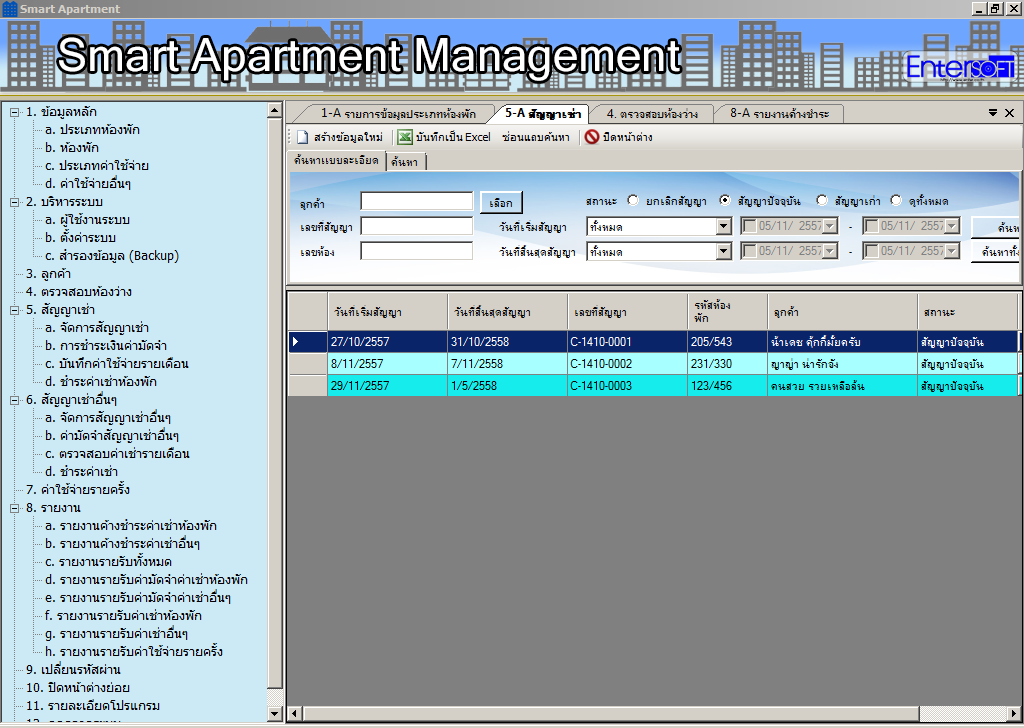1024x728 pixels.
Task: Open d. ชำระค่าเช่าห้องพัก in the tree
Action: [101, 382]
